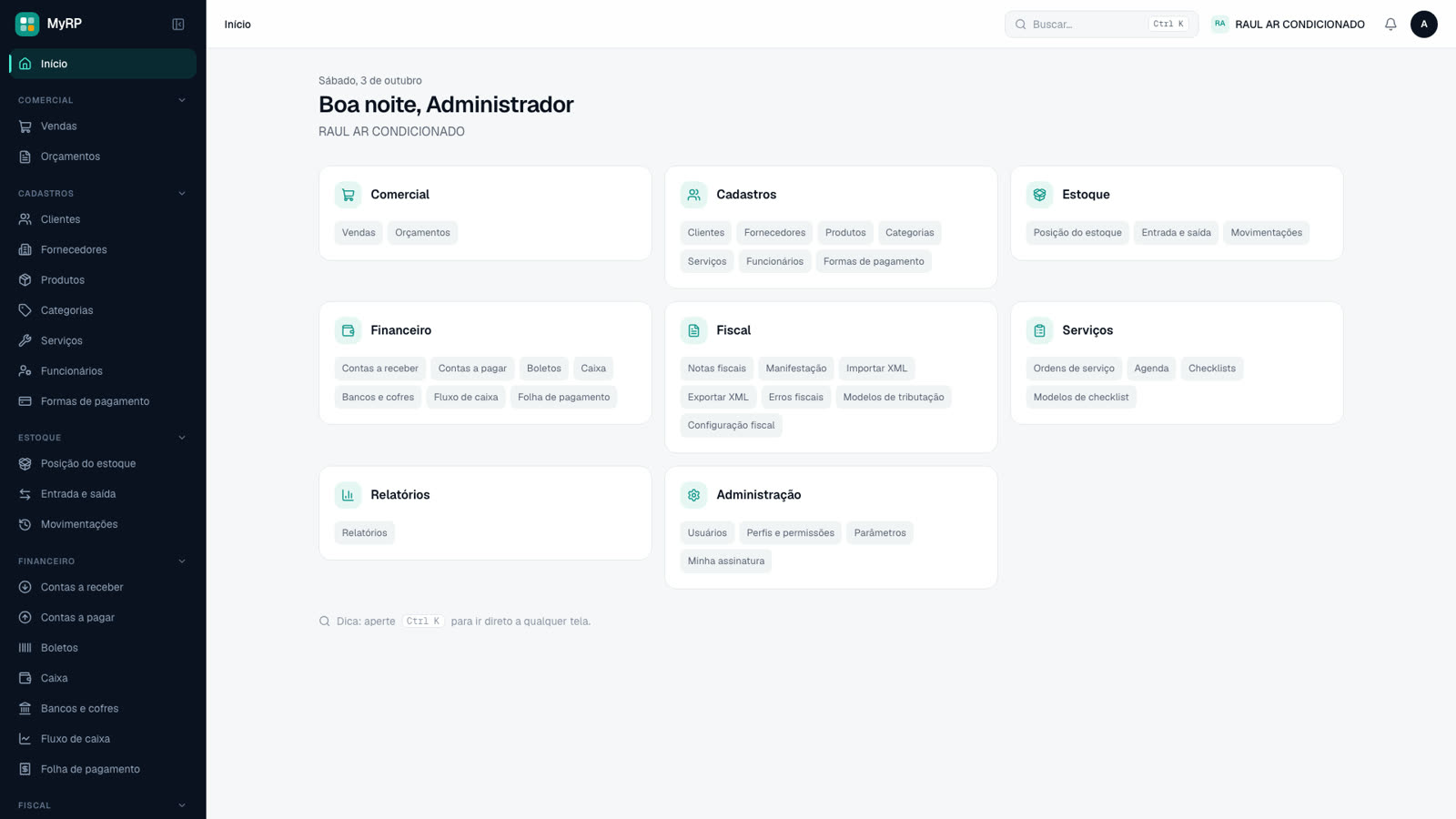Image resolution: width=1456 pixels, height=819 pixels.
Task: Open Notas fiscais chip in Fiscal card
Action: coord(717,369)
